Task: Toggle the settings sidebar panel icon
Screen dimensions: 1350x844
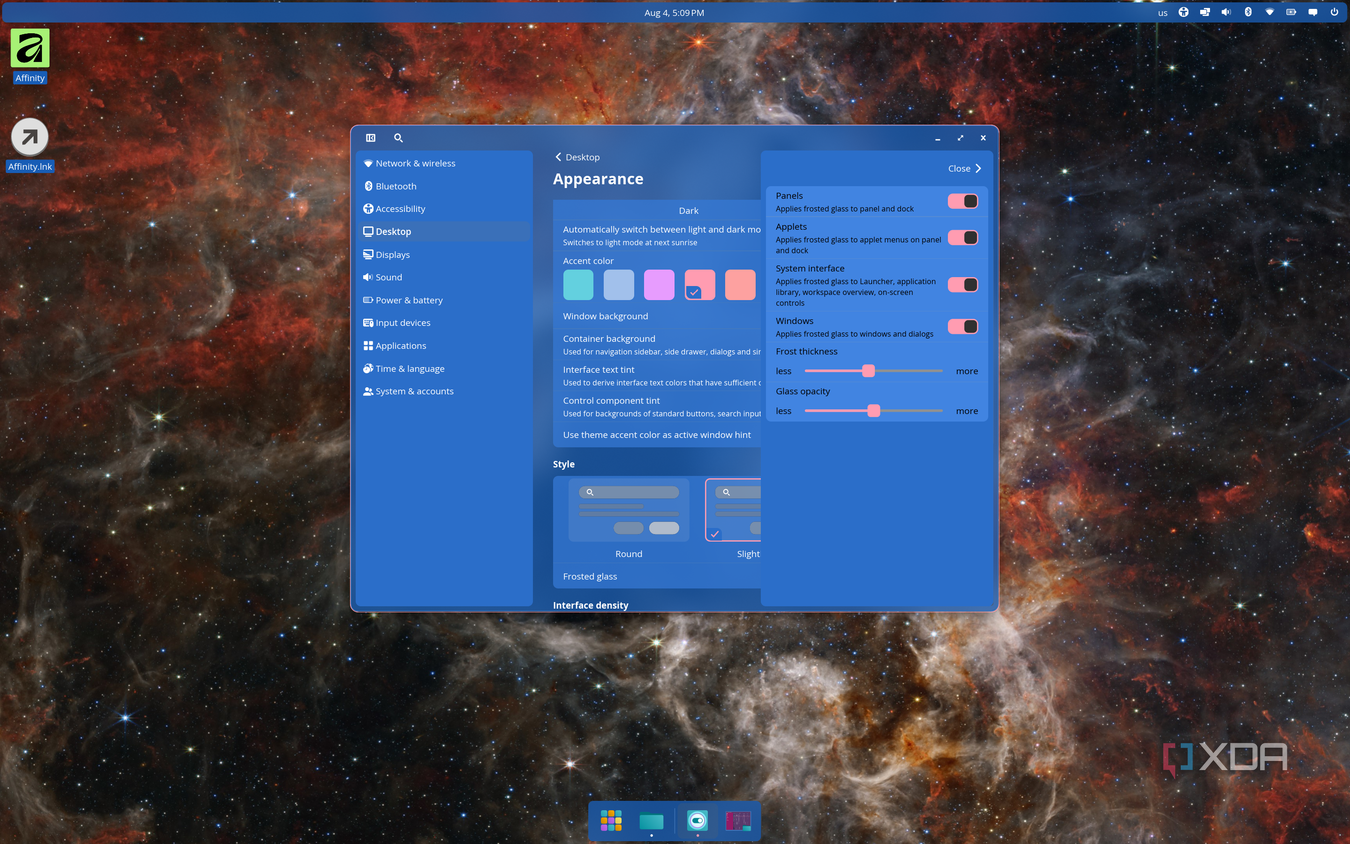Action: (370, 138)
